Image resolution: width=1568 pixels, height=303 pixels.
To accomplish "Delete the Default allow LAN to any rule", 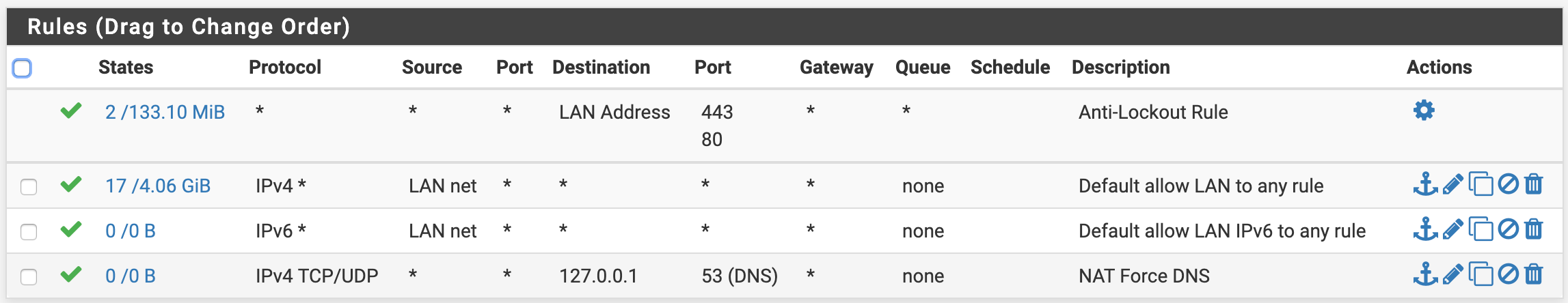I will [x=1534, y=184].
